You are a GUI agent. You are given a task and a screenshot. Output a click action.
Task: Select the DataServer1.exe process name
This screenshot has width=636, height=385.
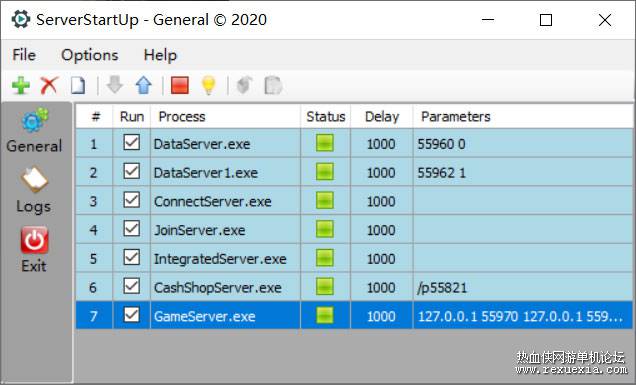click(x=206, y=173)
